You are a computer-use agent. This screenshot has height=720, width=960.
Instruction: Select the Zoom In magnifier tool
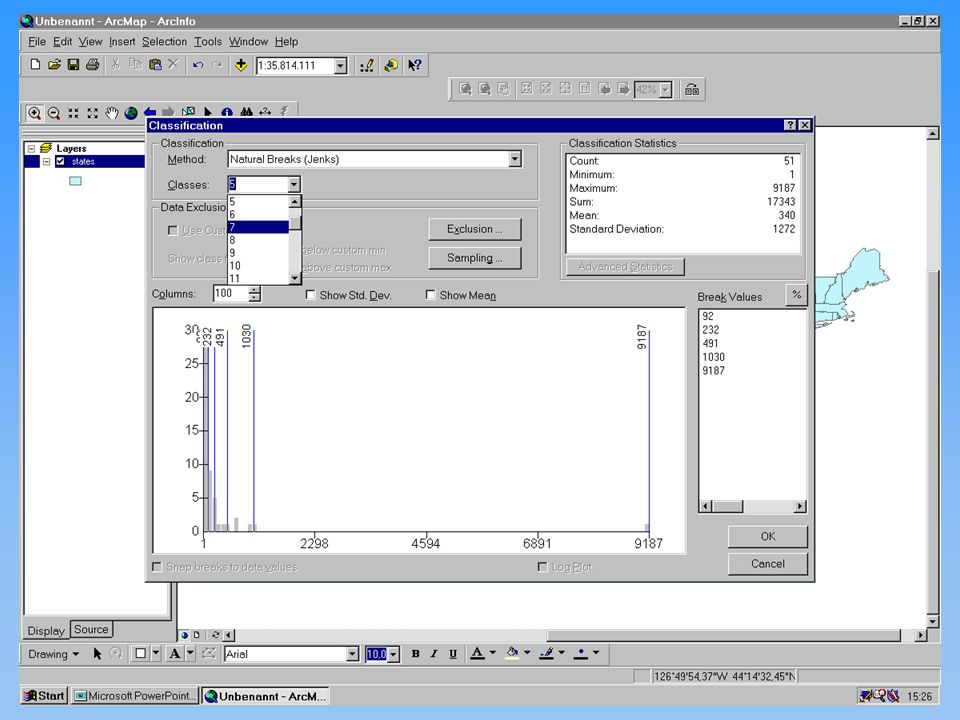(34, 113)
